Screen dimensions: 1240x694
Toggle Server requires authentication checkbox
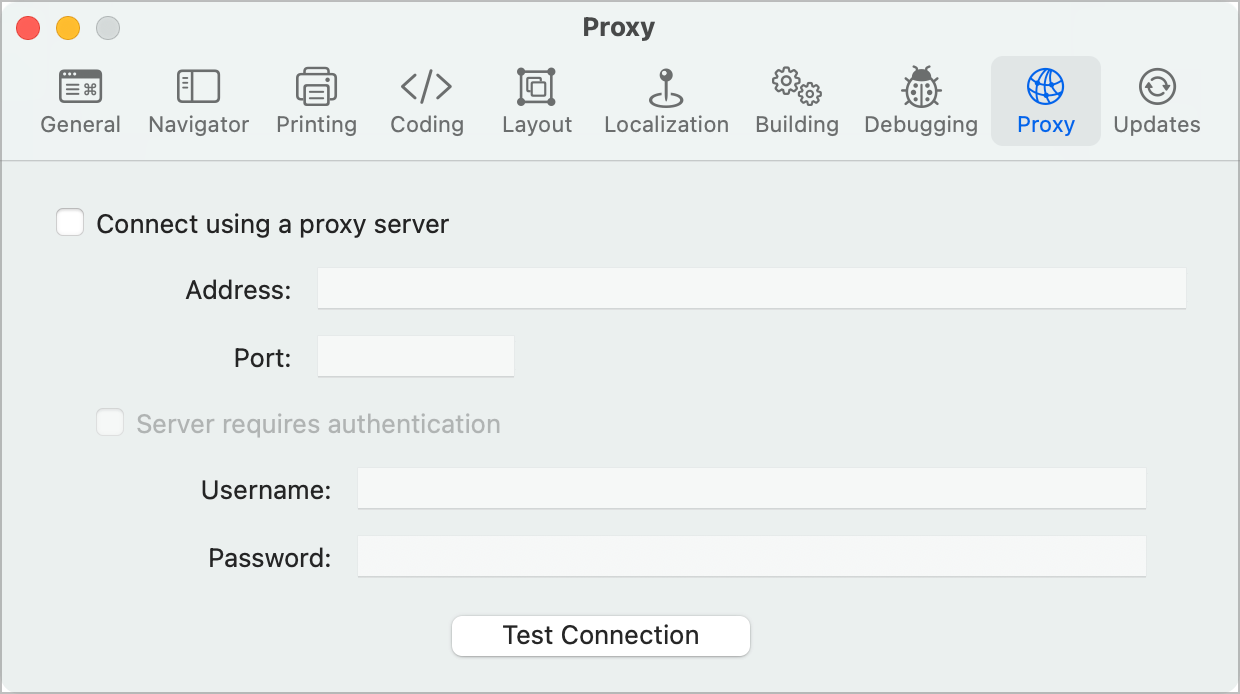[110, 423]
